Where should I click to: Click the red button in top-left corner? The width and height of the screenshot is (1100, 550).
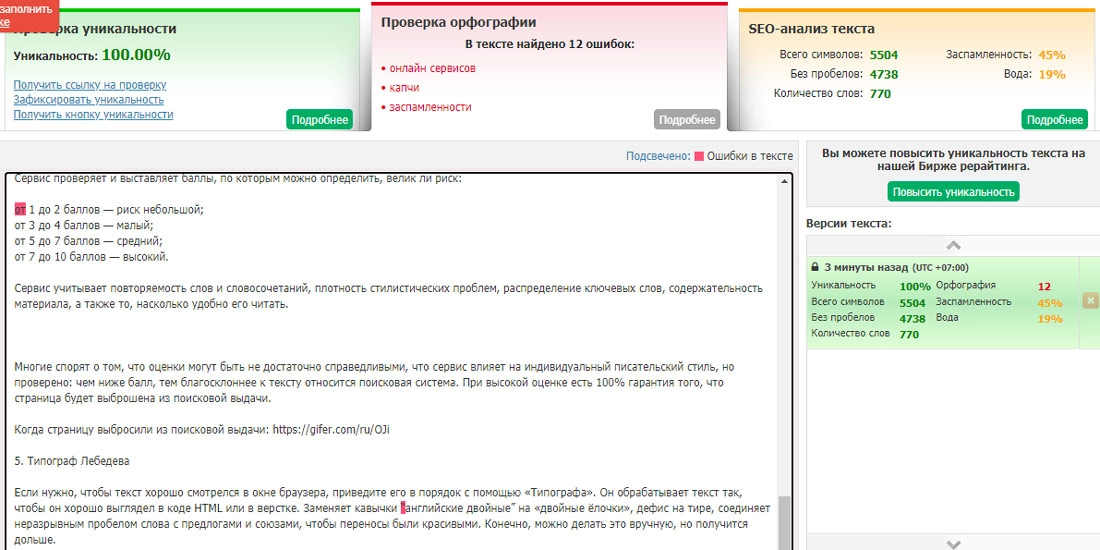(x=28, y=14)
